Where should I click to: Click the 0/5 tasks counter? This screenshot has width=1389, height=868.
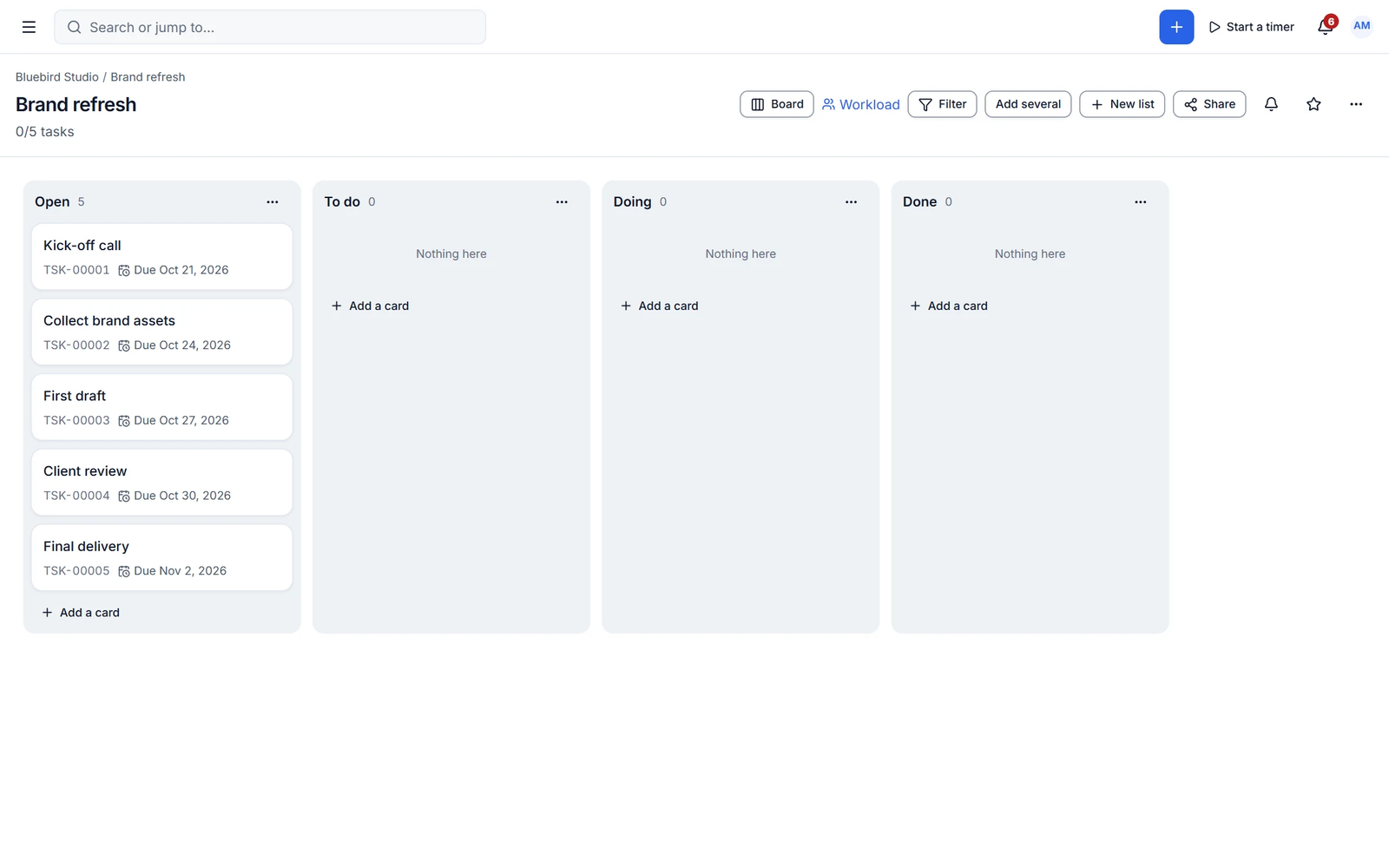(x=45, y=132)
